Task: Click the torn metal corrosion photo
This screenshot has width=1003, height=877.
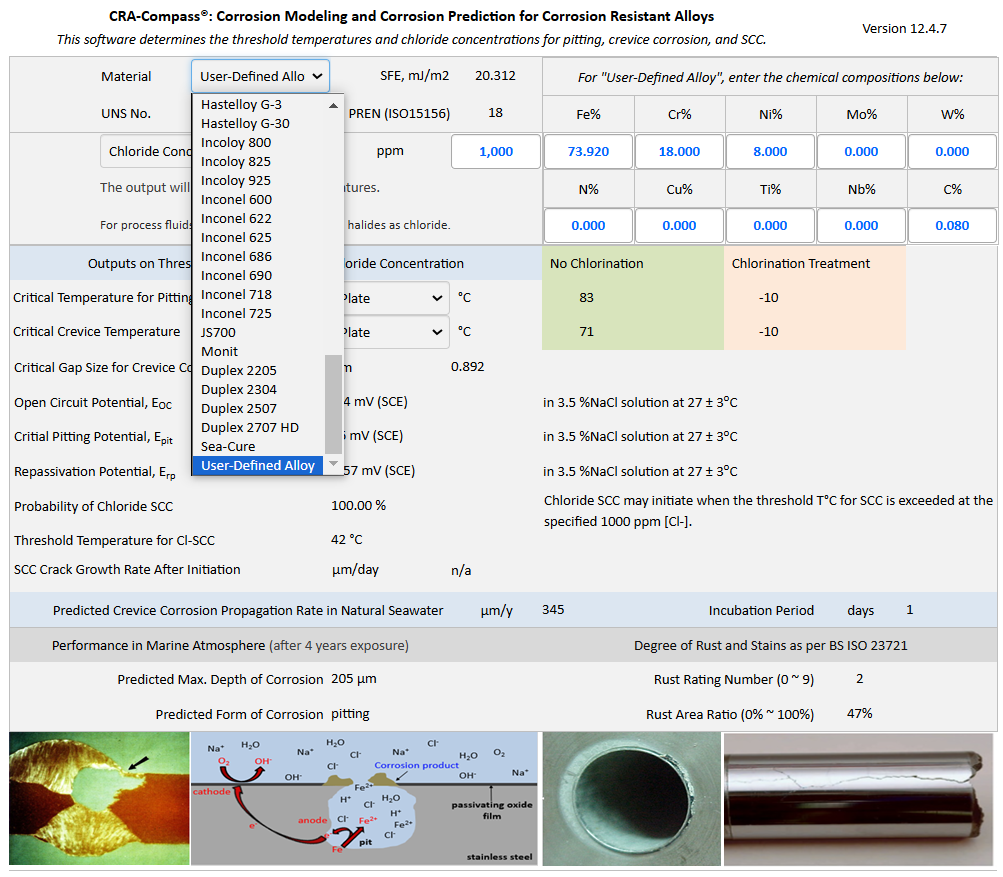Action: coord(99,798)
